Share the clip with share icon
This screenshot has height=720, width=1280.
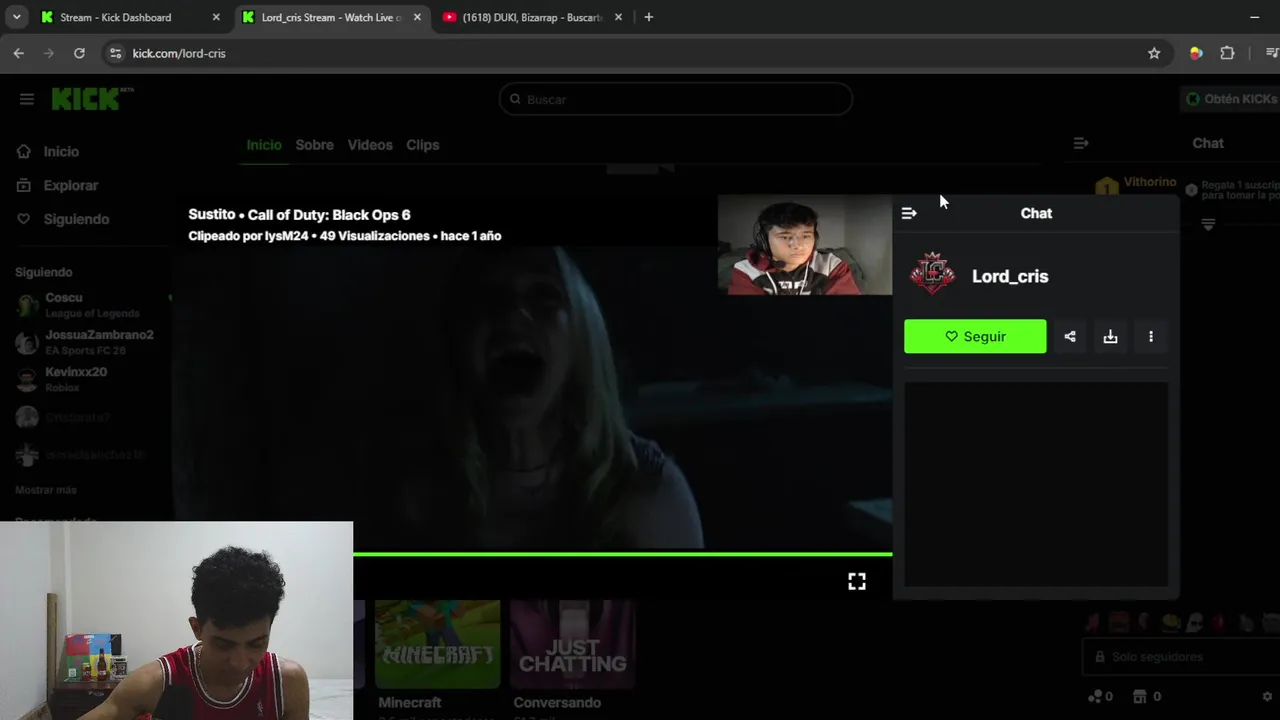point(1070,336)
